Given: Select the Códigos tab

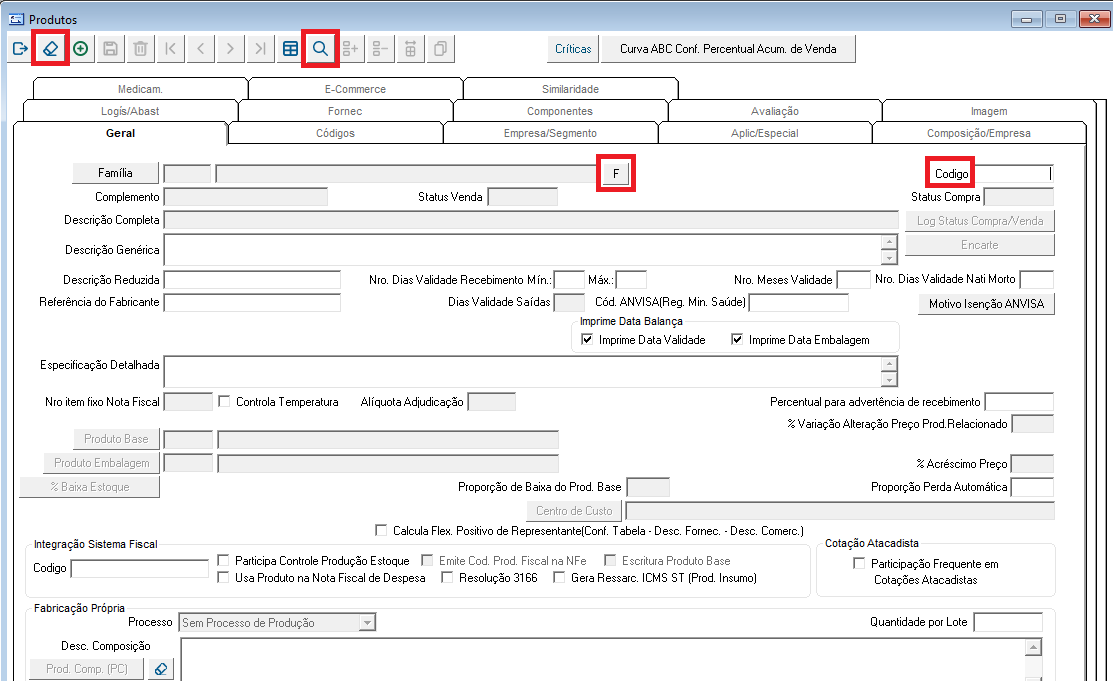Looking at the screenshot, I should (335, 133).
